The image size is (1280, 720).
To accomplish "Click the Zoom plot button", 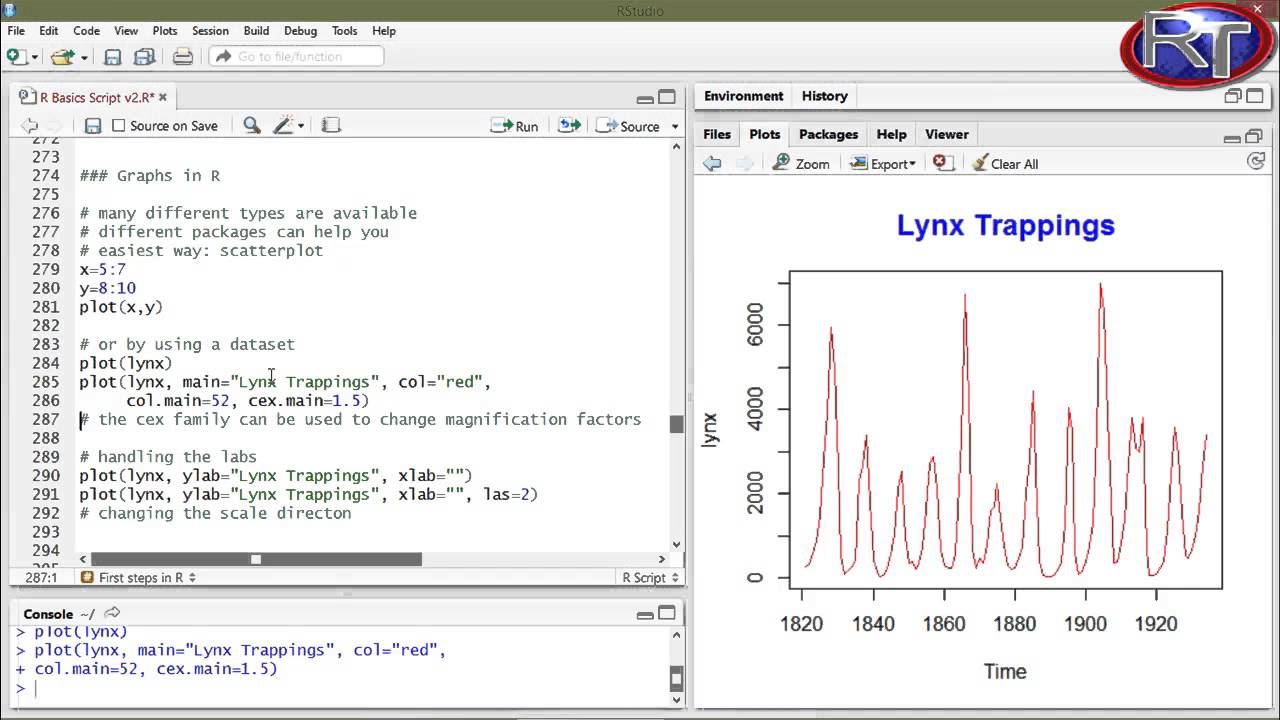I will coord(801,164).
